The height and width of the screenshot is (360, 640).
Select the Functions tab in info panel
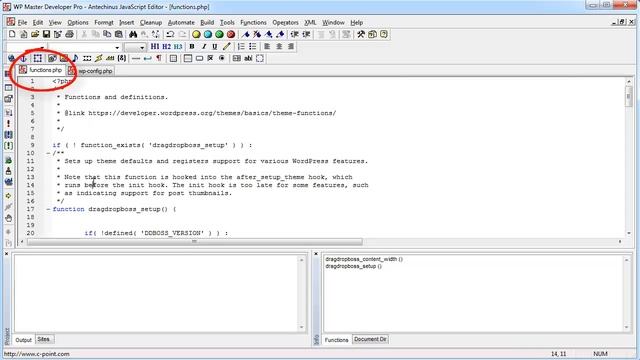(x=336, y=340)
